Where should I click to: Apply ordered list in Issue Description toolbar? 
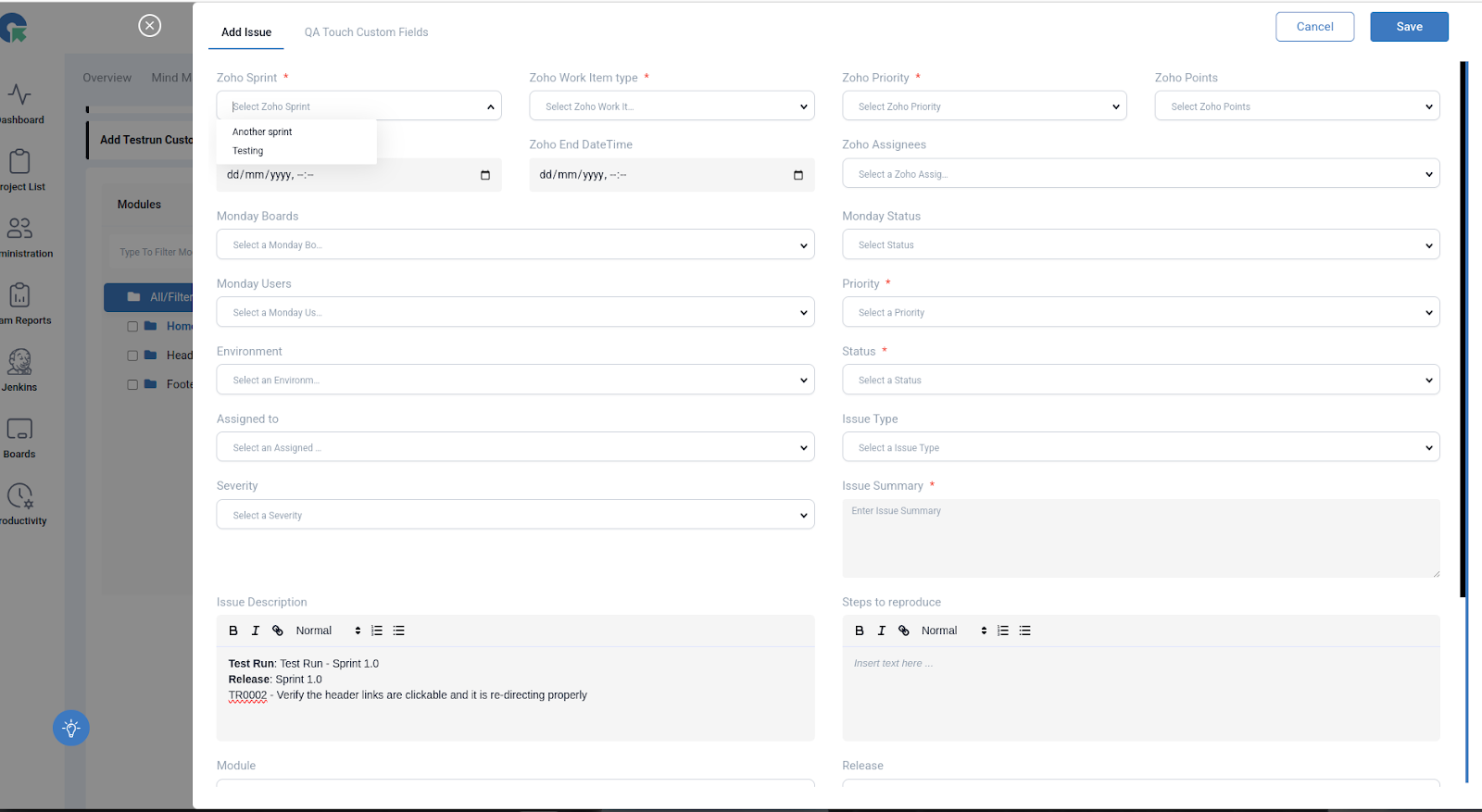coord(377,631)
